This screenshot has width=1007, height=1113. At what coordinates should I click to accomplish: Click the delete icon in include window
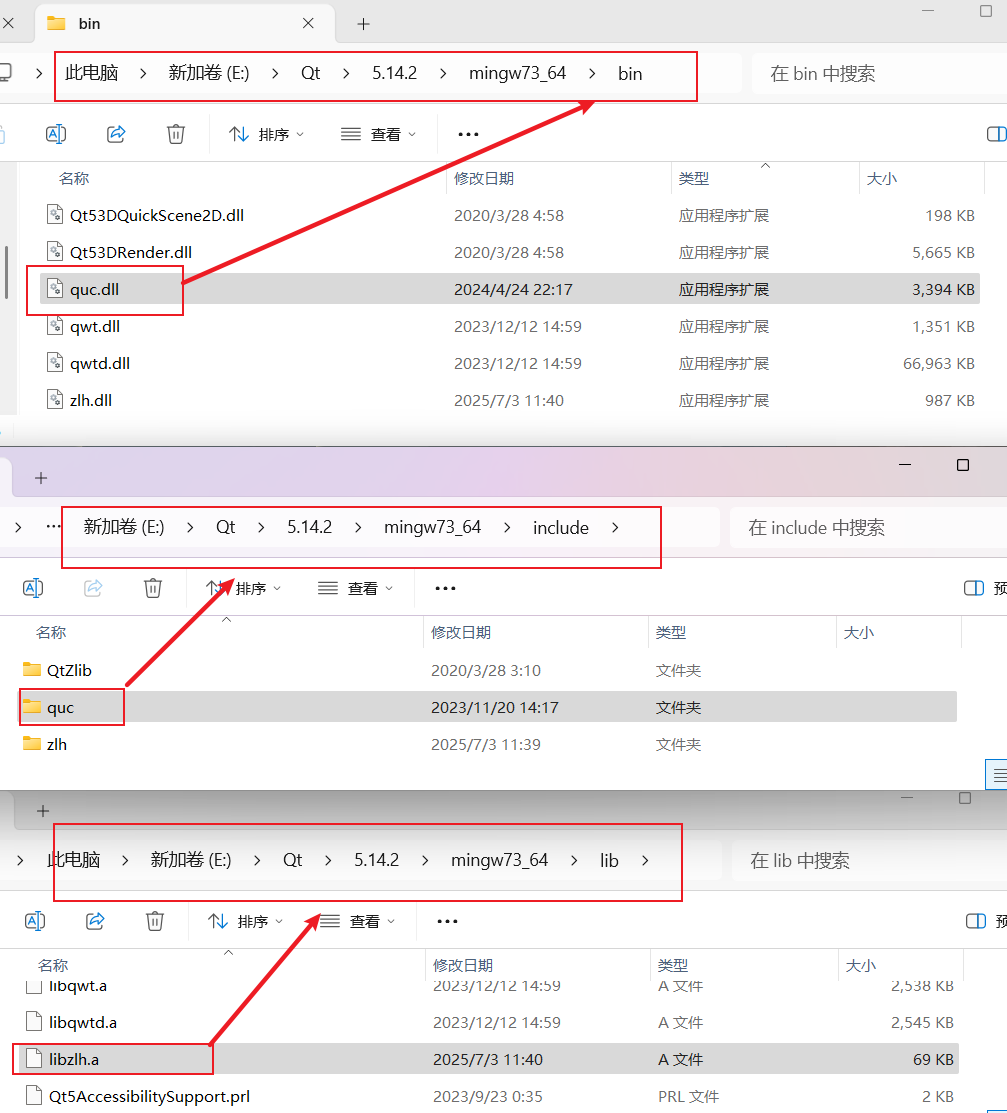point(153,588)
